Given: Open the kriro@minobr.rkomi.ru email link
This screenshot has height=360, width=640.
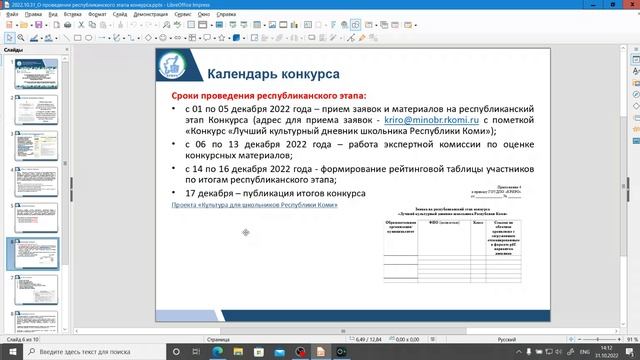Looking at the screenshot, I should (431, 120).
